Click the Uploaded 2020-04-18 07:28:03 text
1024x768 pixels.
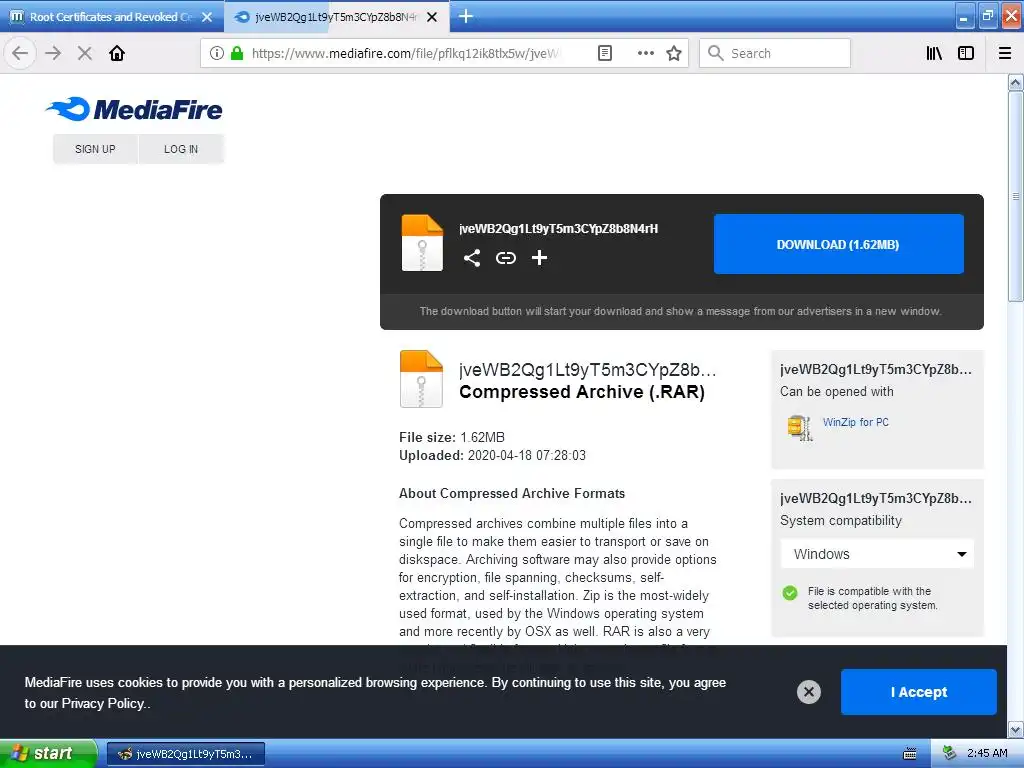point(492,455)
